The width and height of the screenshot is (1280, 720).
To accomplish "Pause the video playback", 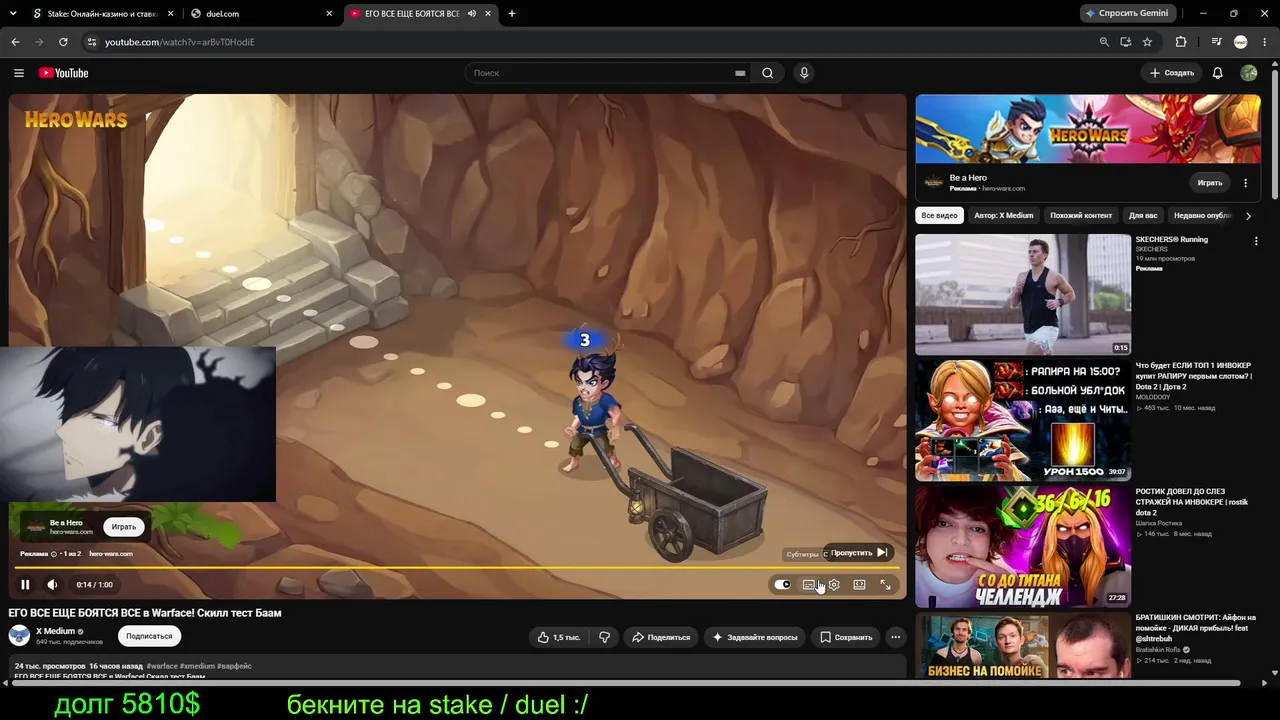I will click(25, 585).
